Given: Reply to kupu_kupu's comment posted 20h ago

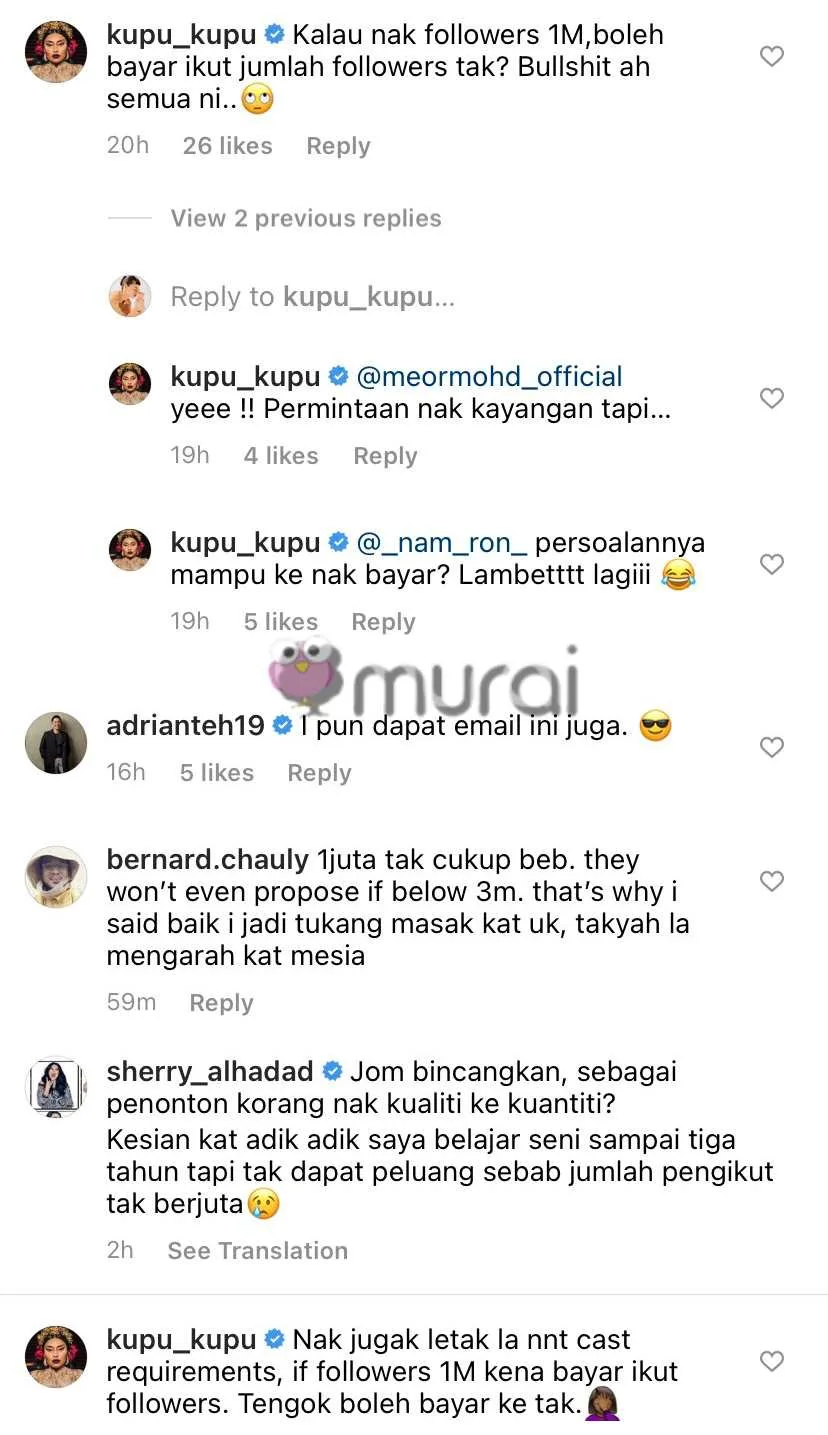Looking at the screenshot, I should [x=338, y=146].
